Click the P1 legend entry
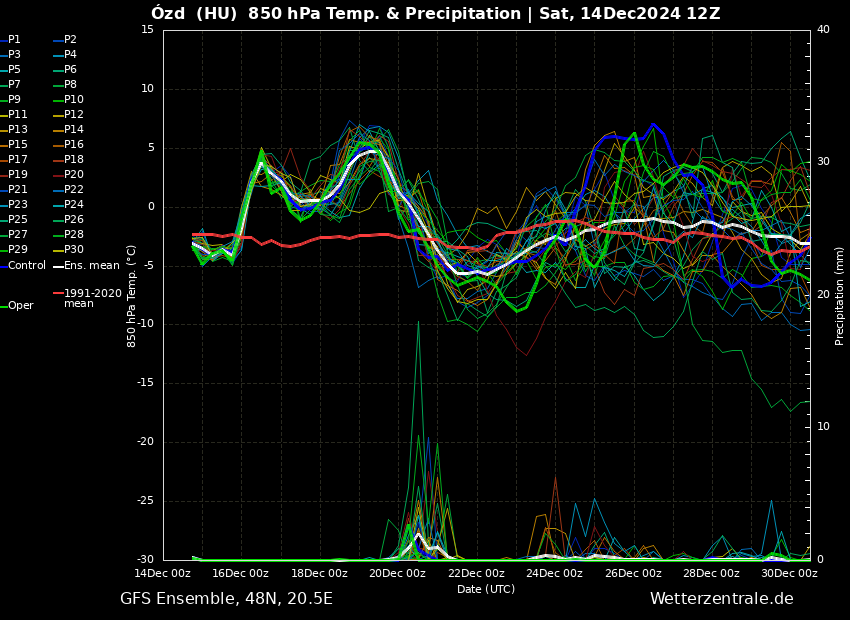This screenshot has height=620, width=850. (x=14, y=40)
